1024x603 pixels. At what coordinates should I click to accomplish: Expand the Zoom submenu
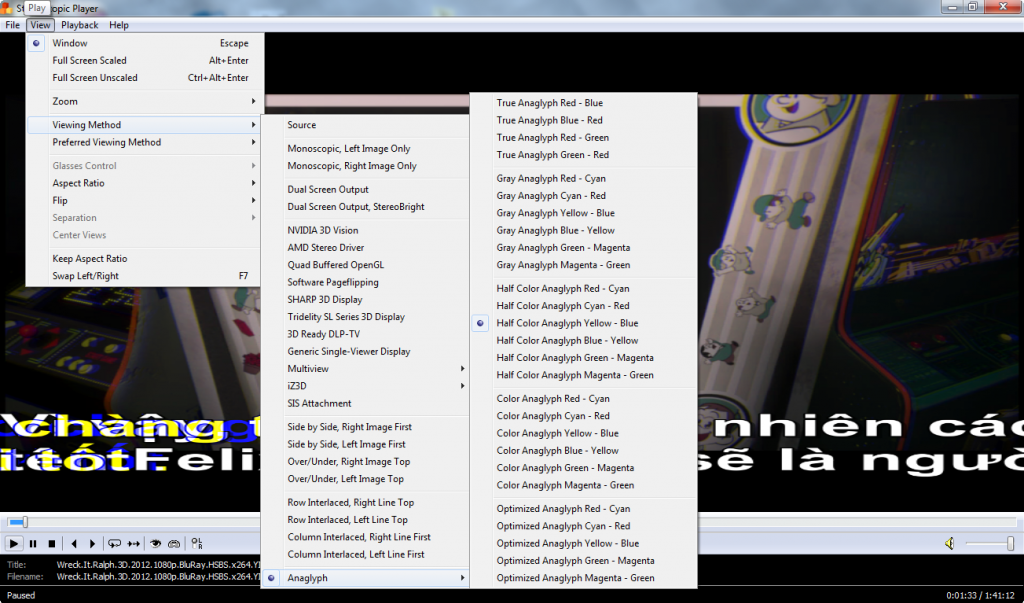145,101
